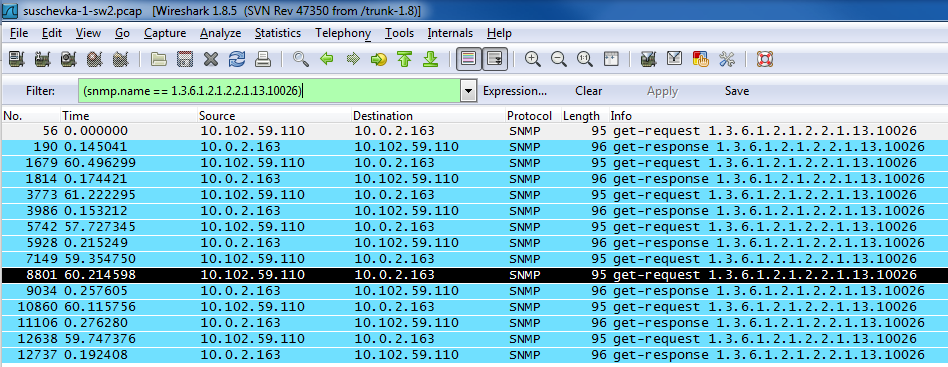The height and width of the screenshot is (367, 948).
Task: Select packet 1679 with time 60.496299
Action: click(x=474, y=163)
